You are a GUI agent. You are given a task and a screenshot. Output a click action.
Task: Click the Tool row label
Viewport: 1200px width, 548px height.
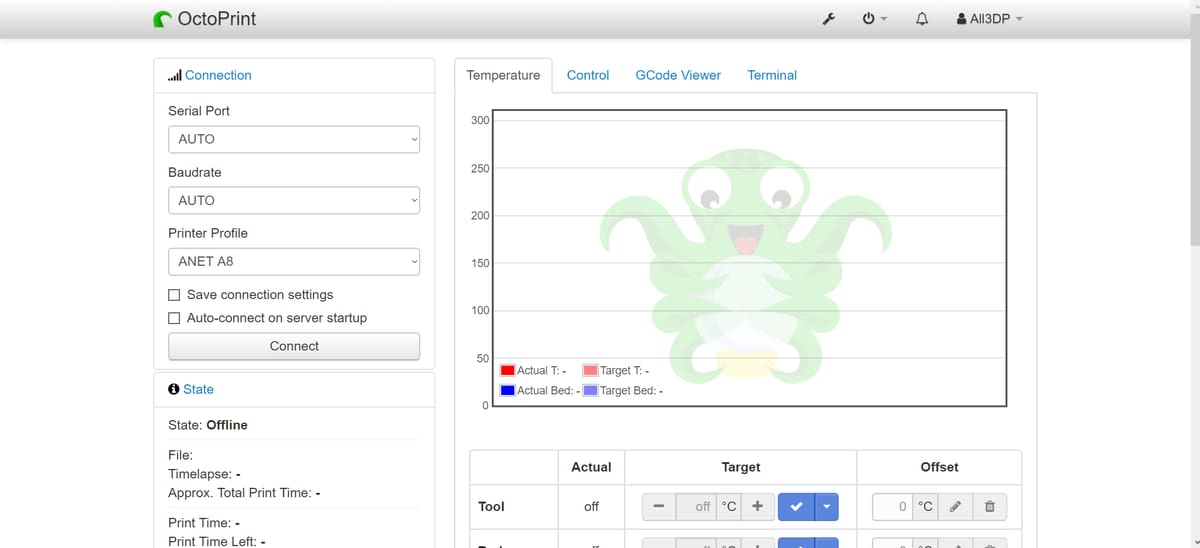pos(492,507)
